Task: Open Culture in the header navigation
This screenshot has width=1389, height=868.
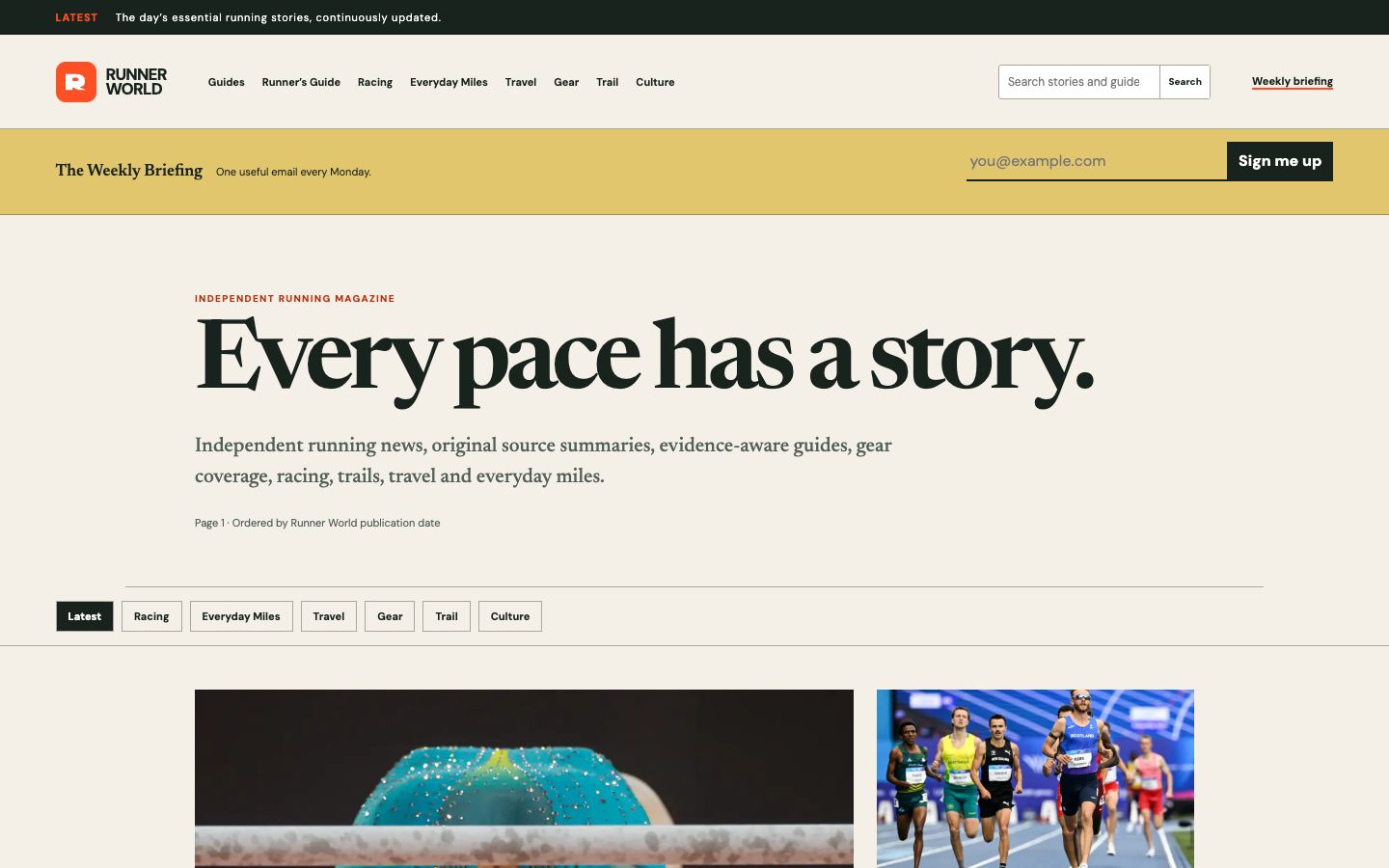Action: click(x=655, y=82)
